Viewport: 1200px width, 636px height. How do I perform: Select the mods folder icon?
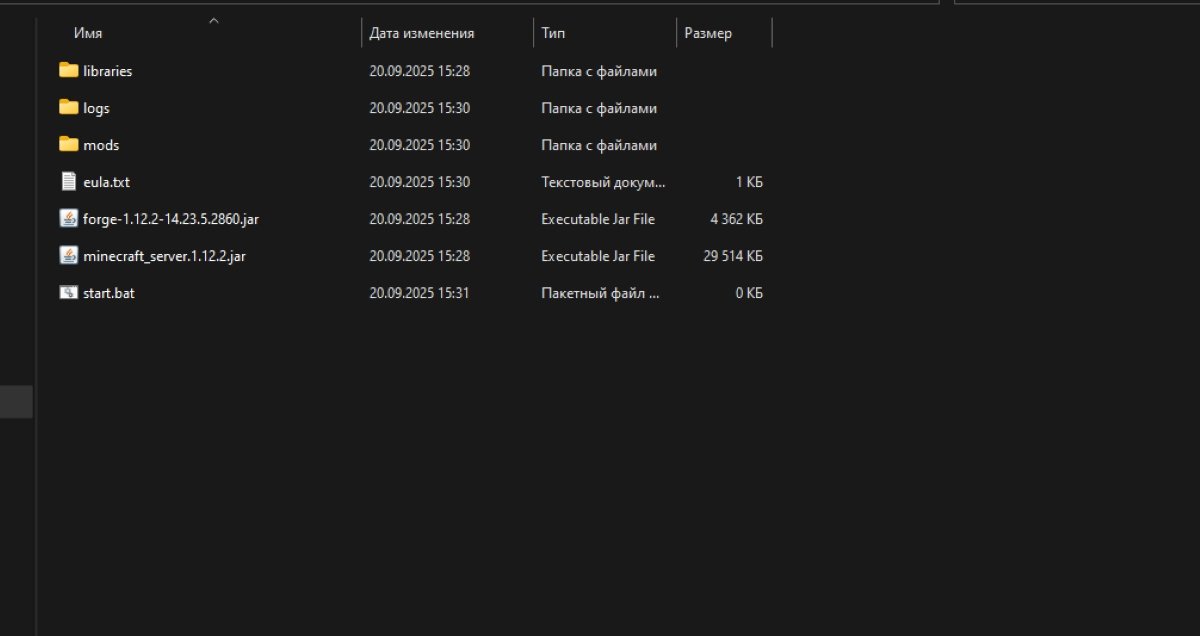tap(68, 144)
